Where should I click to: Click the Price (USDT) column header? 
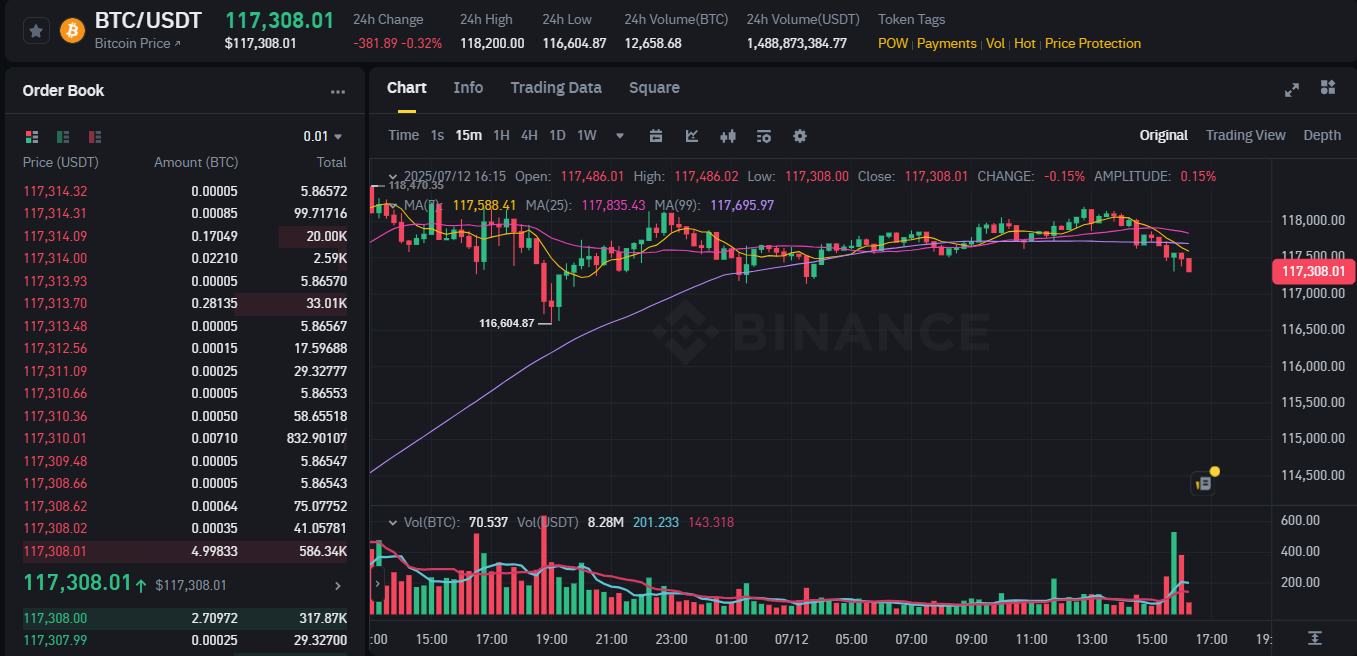pos(61,162)
